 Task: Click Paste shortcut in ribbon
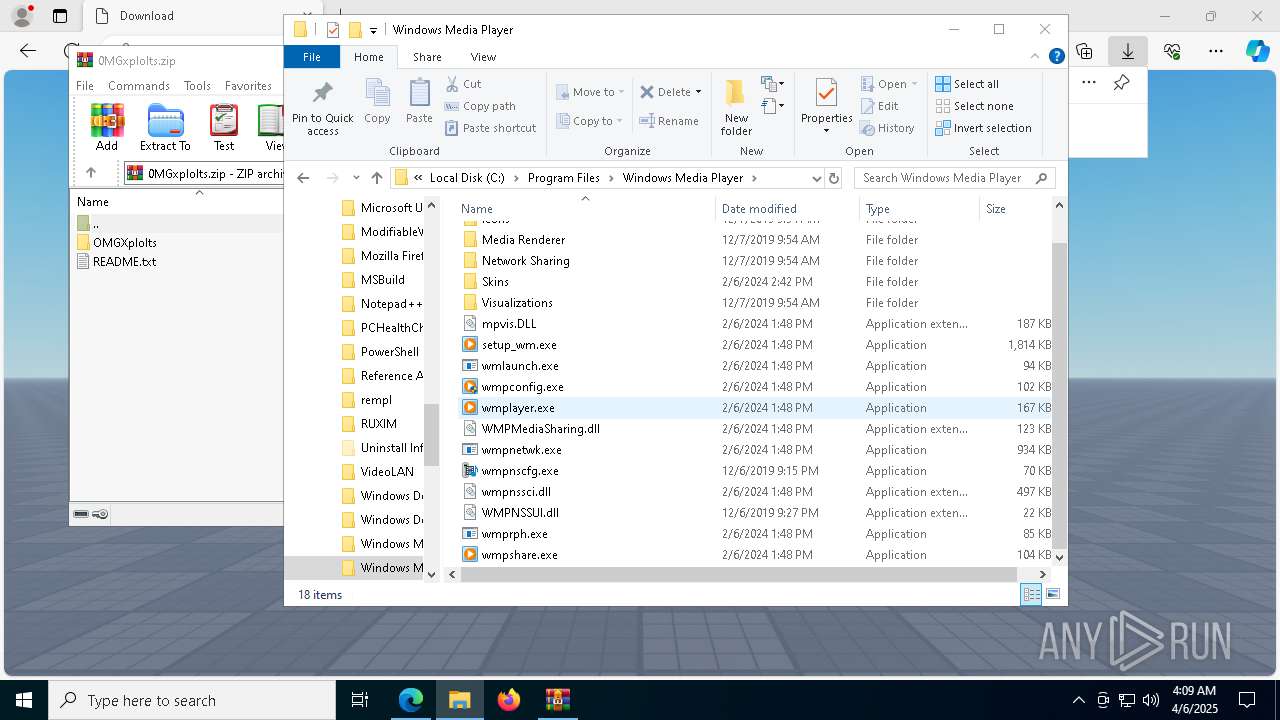pyautogui.click(x=490, y=128)
